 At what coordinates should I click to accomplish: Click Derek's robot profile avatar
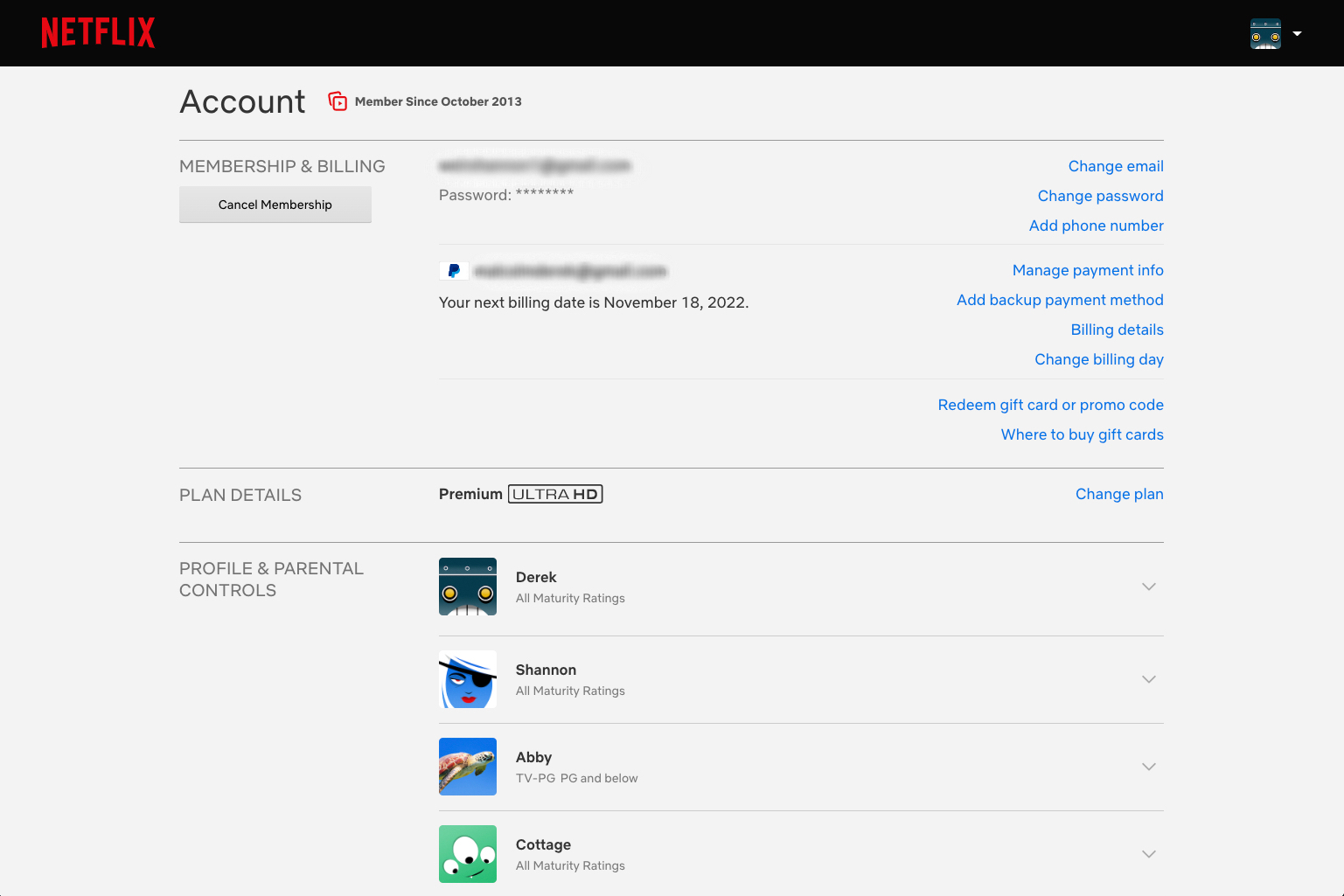pyautogui.click(x=468, y=587)
